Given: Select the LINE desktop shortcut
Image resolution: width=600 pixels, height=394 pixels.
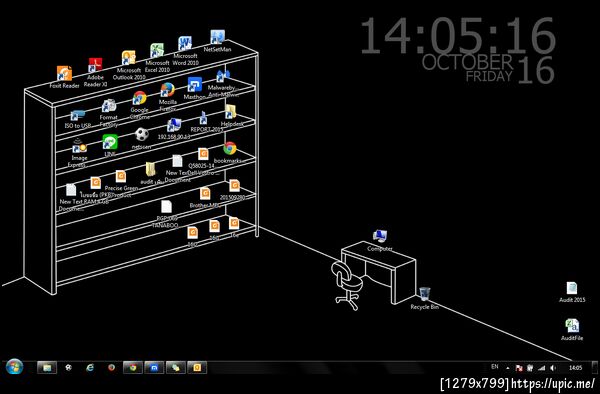Looking at the screenshot, I should click(x=110, y=142).
